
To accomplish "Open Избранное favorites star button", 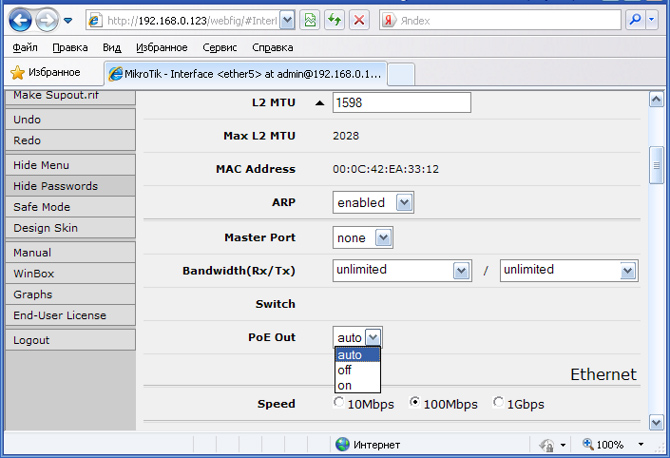I will pyautogui.click(x=45, y=72).
